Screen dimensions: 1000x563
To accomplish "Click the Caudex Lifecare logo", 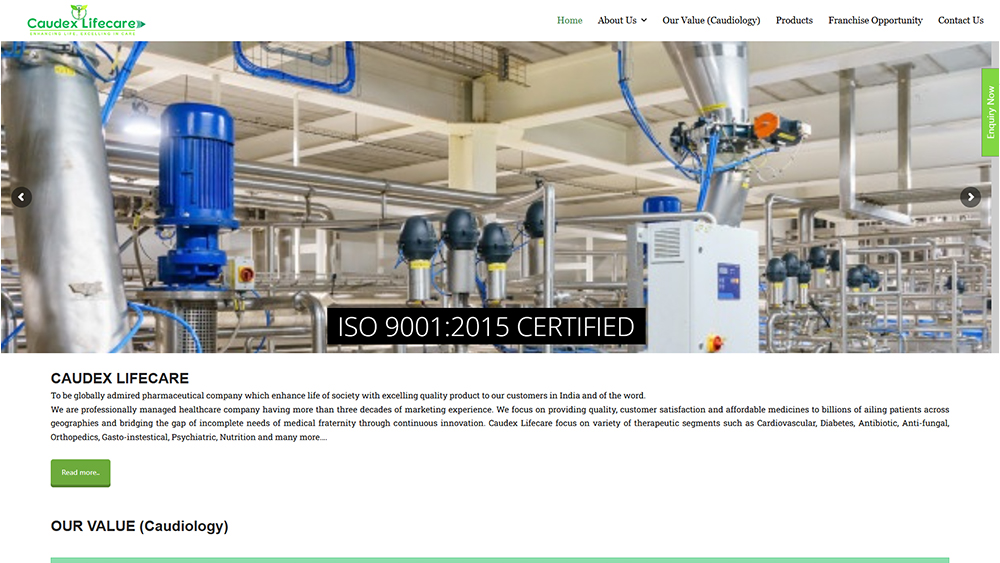I will coord(86,20).
